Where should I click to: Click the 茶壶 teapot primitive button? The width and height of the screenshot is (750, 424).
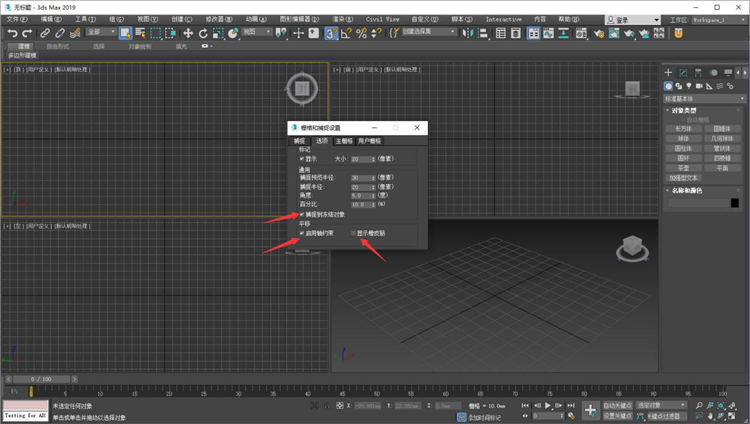point(683,168)
